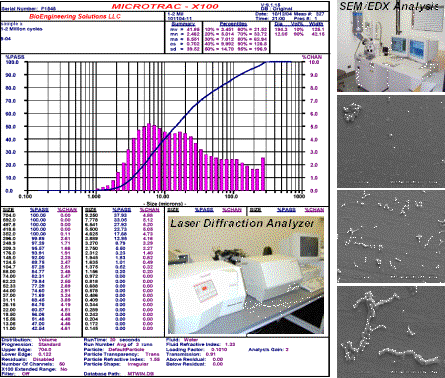Image resolution: width=445 pixels, height=378 pixels.
Task: Select the rightmost magenta histogram bar
Action: pyautogui.click(x=263, y=174)
